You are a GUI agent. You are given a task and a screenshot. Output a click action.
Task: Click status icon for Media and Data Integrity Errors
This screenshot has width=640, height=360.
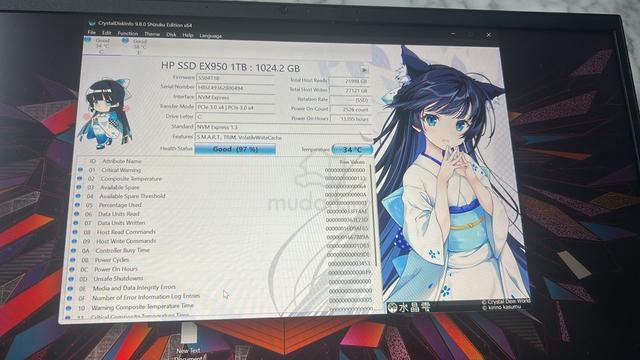tap(69, 289)
